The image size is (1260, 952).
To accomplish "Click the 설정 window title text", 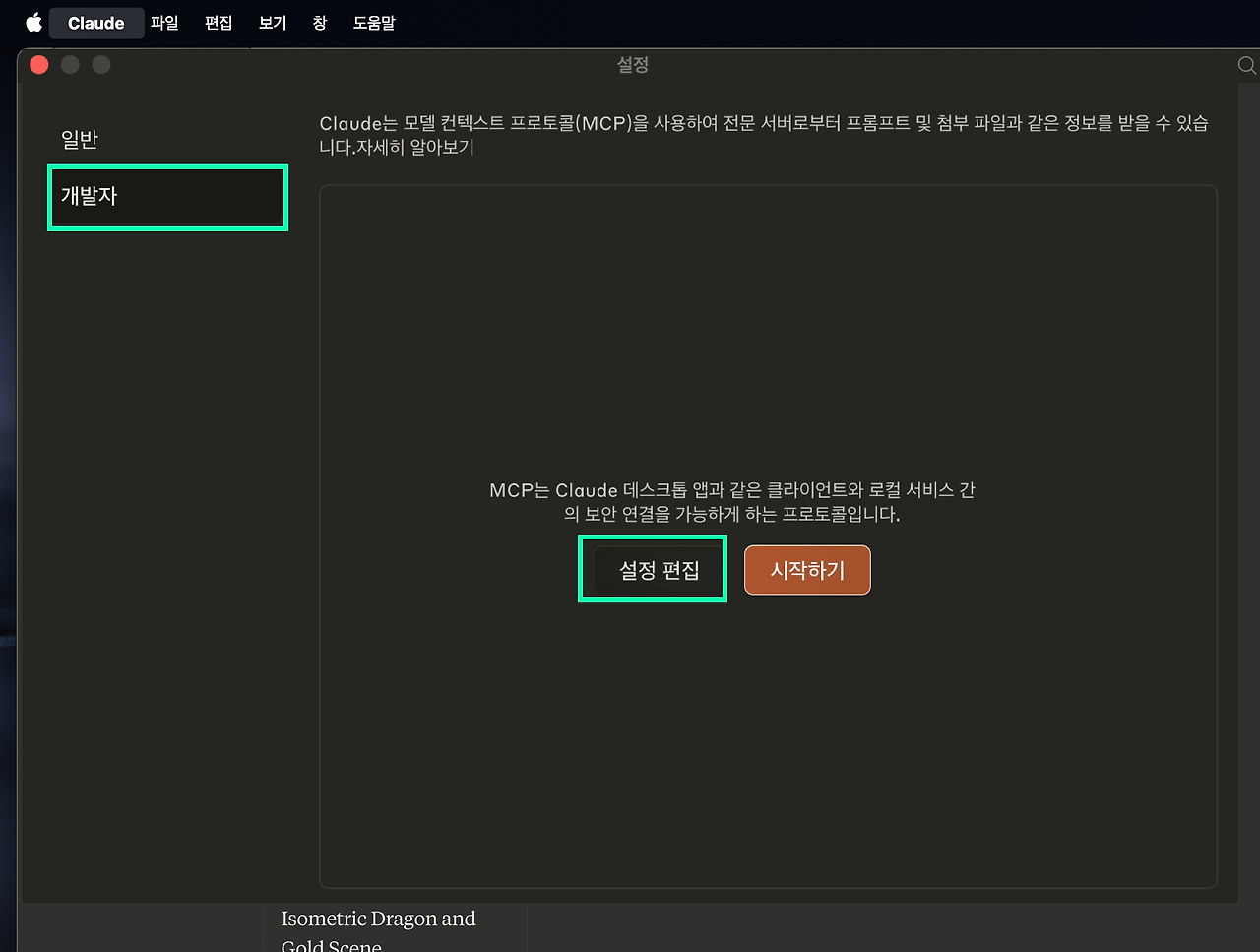I will click(x=633, y=65).
